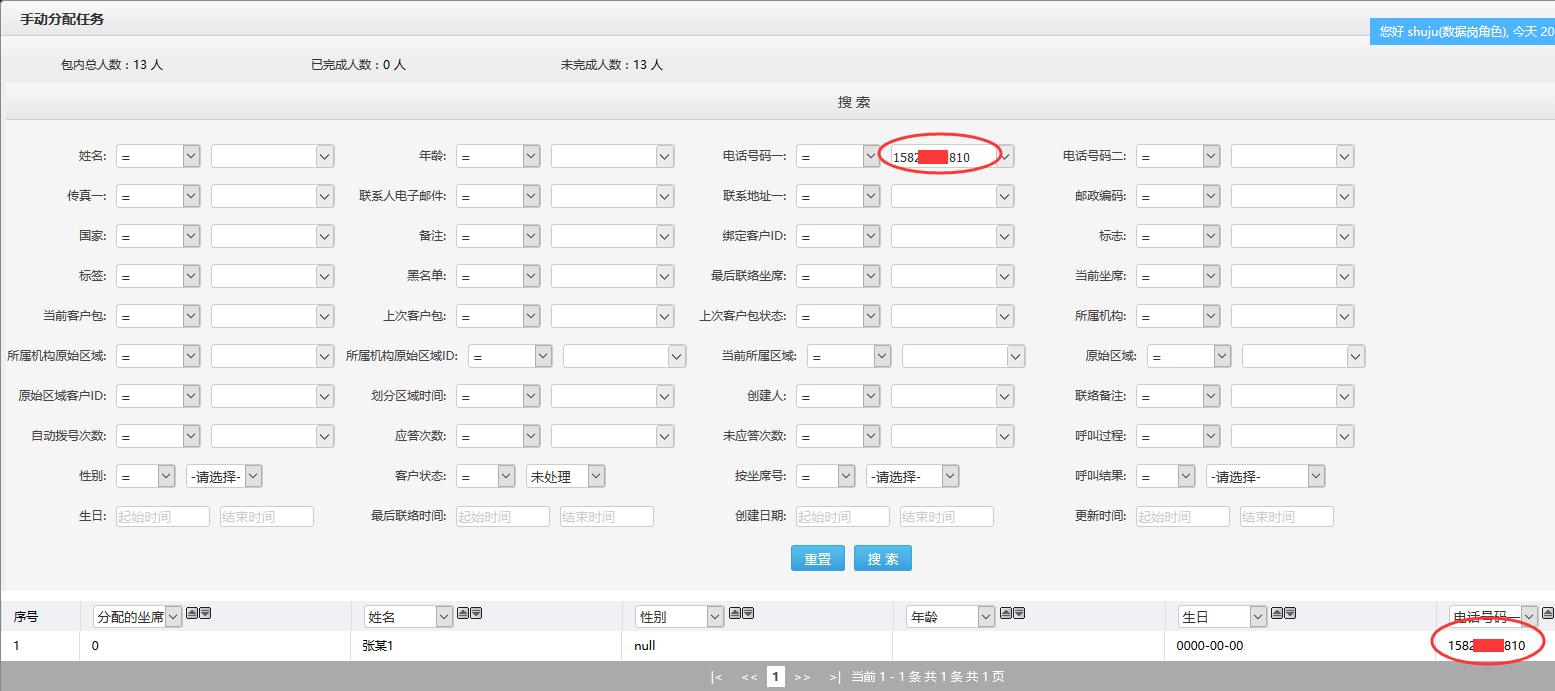Viewport: 1555px width, 691px height.
Task: Open the 性别 请选择 value dropdown
Action: click(224, 477)
